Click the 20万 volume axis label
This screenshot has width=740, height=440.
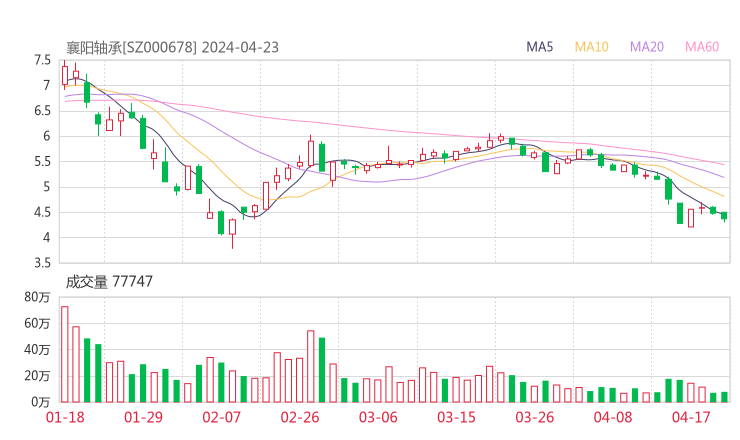pos(37,376)
